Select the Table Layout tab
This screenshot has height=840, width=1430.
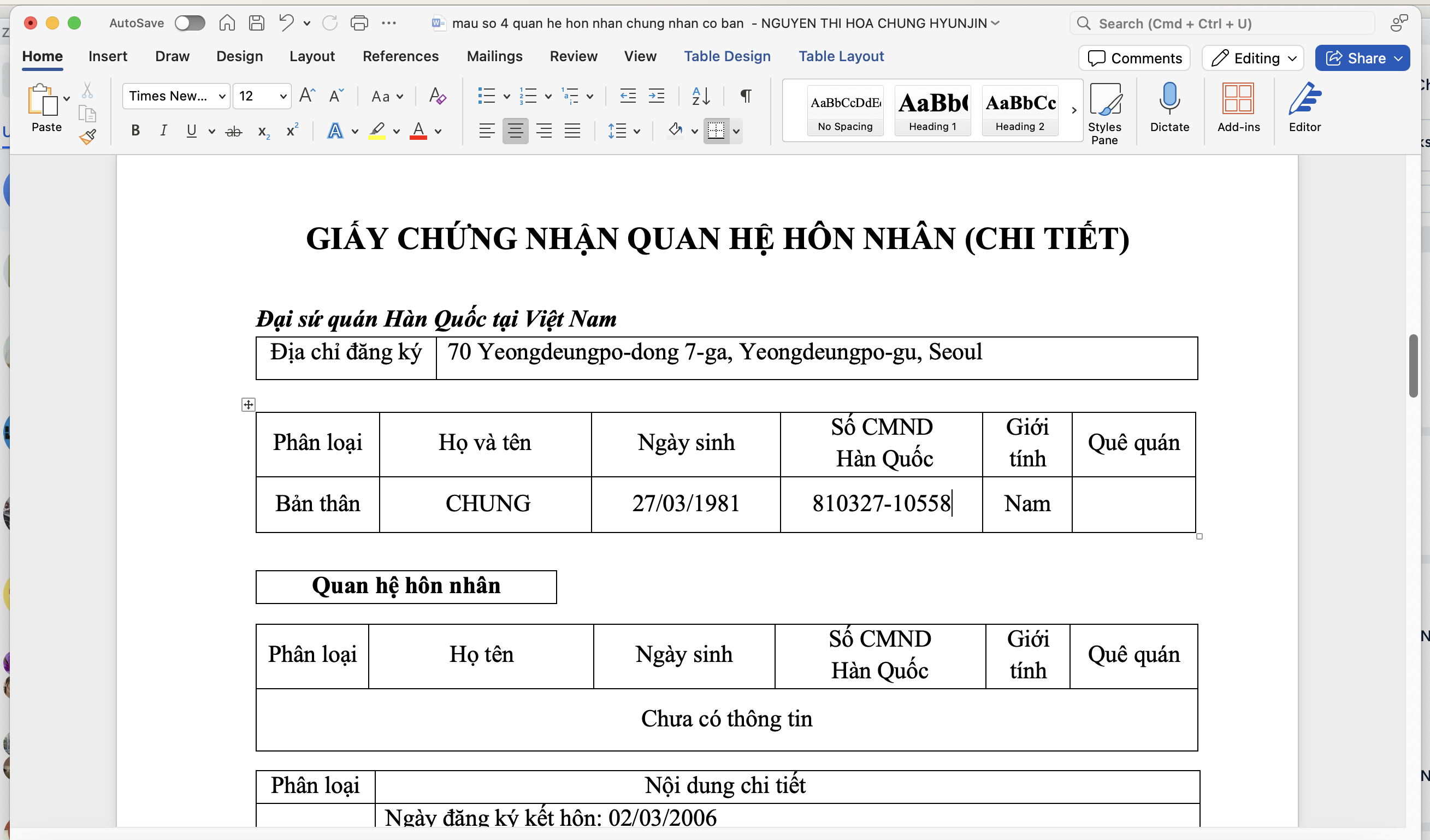tap(840, 56)
